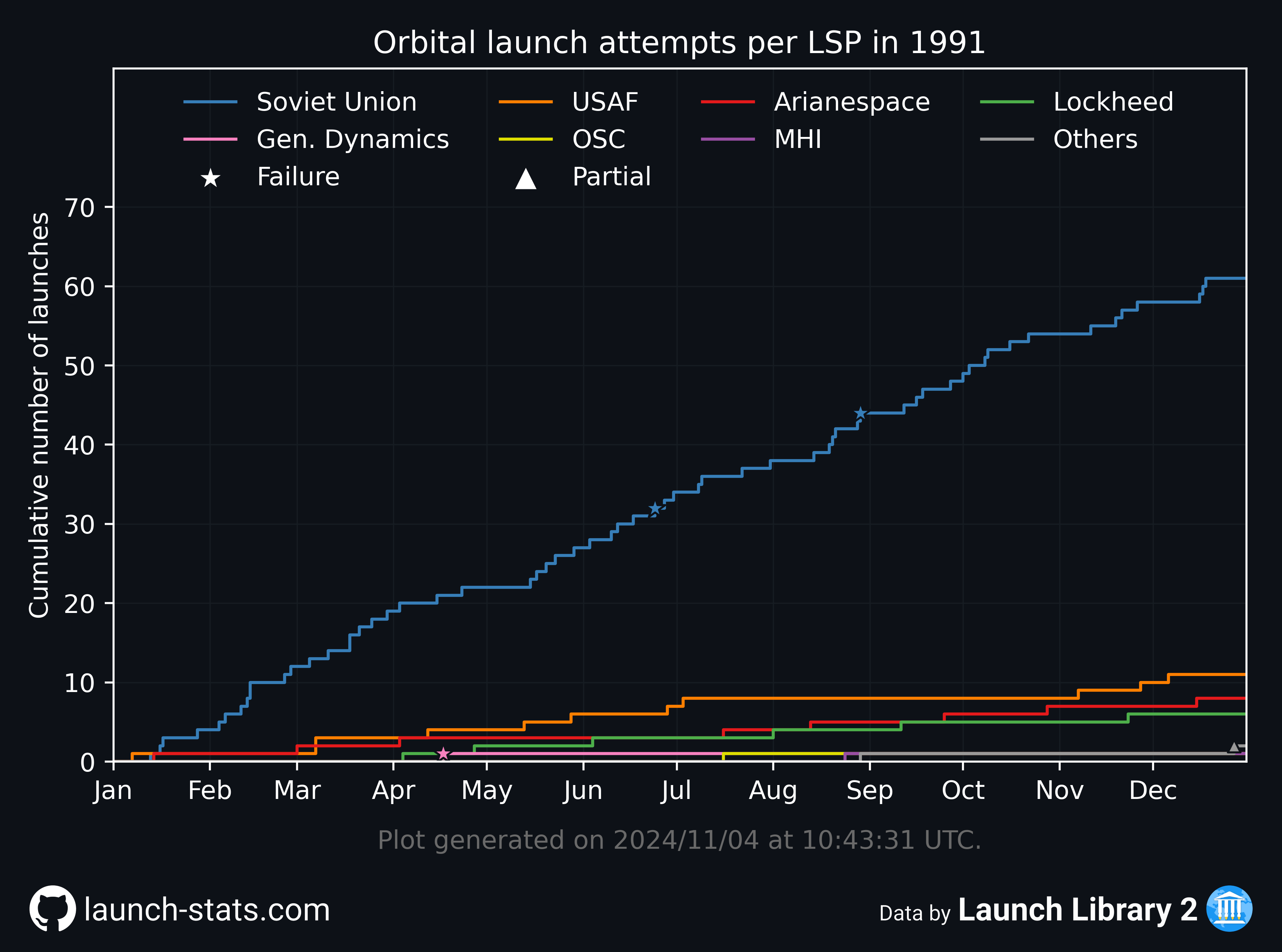Click the "50" y-axis tick label
The height and width of the screenshot is (952, 1282).
tap(79, 367)
